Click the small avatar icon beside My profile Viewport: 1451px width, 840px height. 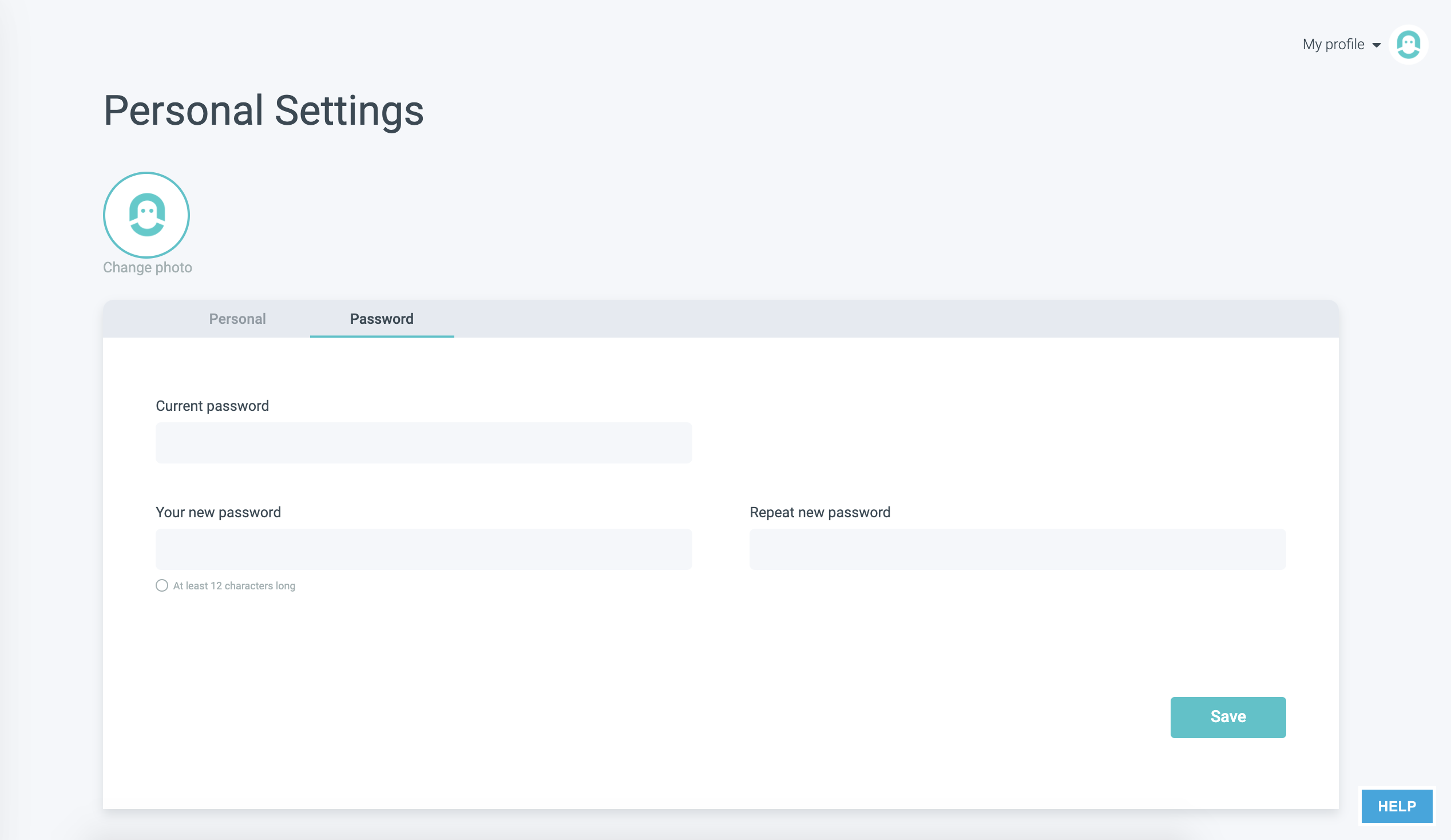coord(1408,44)
